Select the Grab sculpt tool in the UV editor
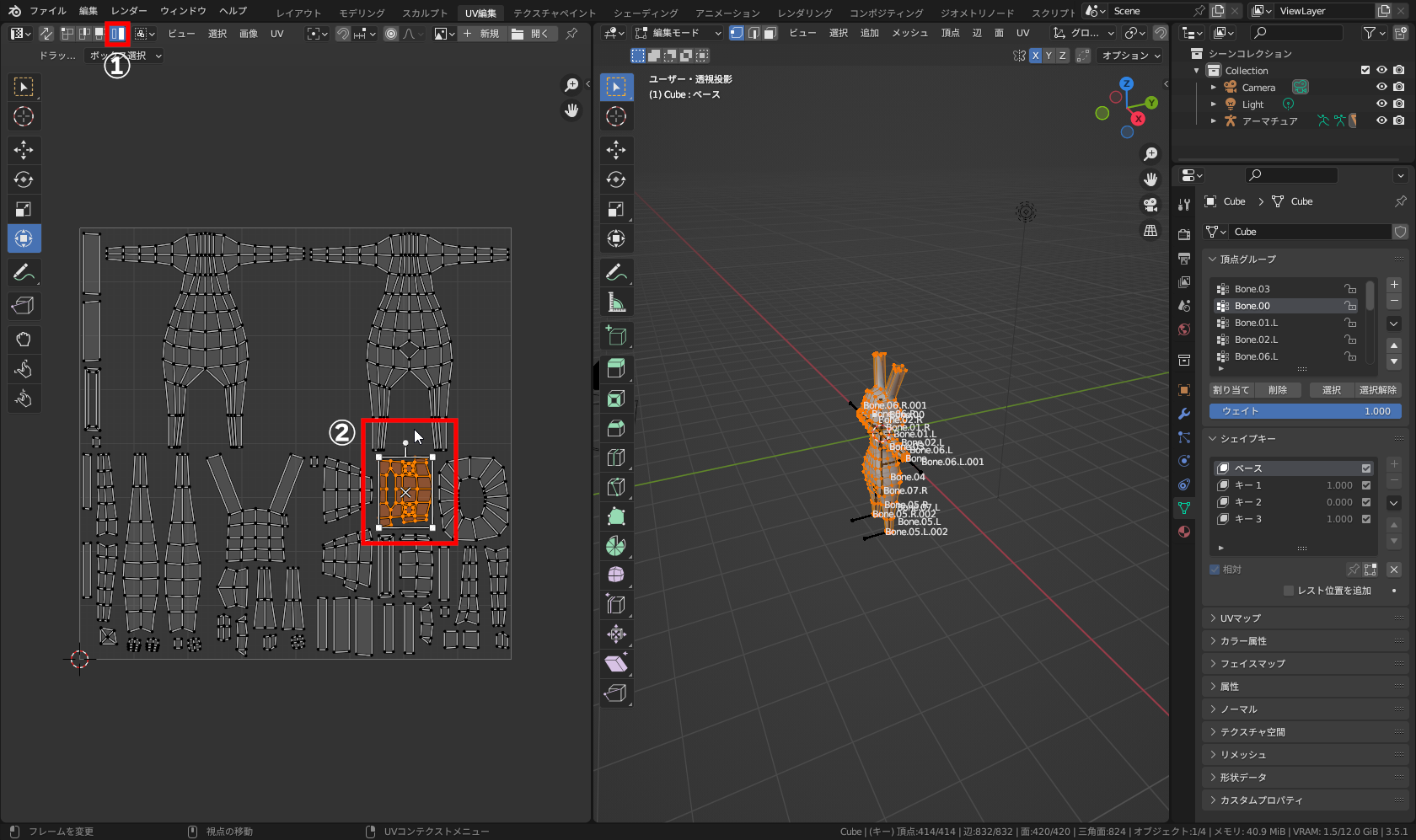The height and width of the screenshot is (840, 1416). point(24,340)
